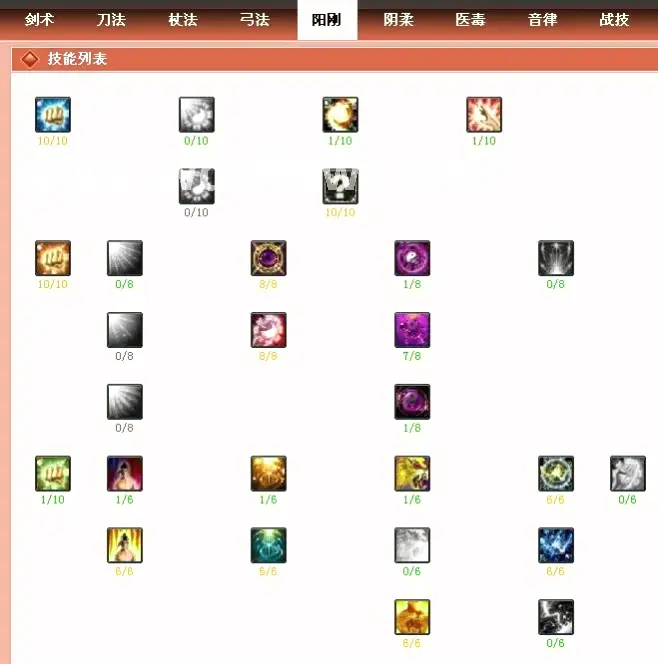Click the red hand skill icon at 1/10
Screen dimensions: 658x664
(x=484, y=115)
